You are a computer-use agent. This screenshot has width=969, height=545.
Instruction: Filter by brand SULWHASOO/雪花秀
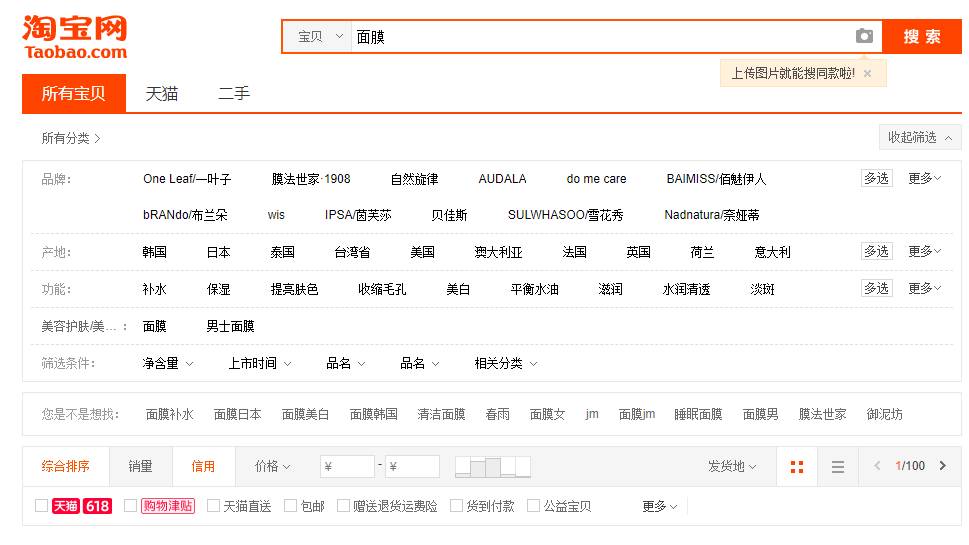(565, 214)
